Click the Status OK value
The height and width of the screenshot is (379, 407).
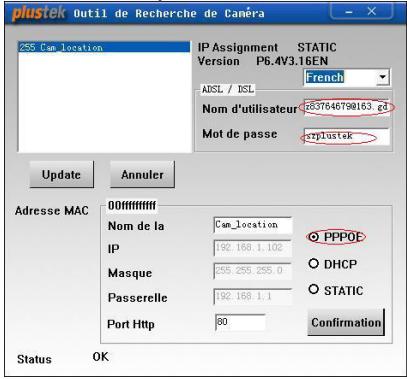[100, 357]
